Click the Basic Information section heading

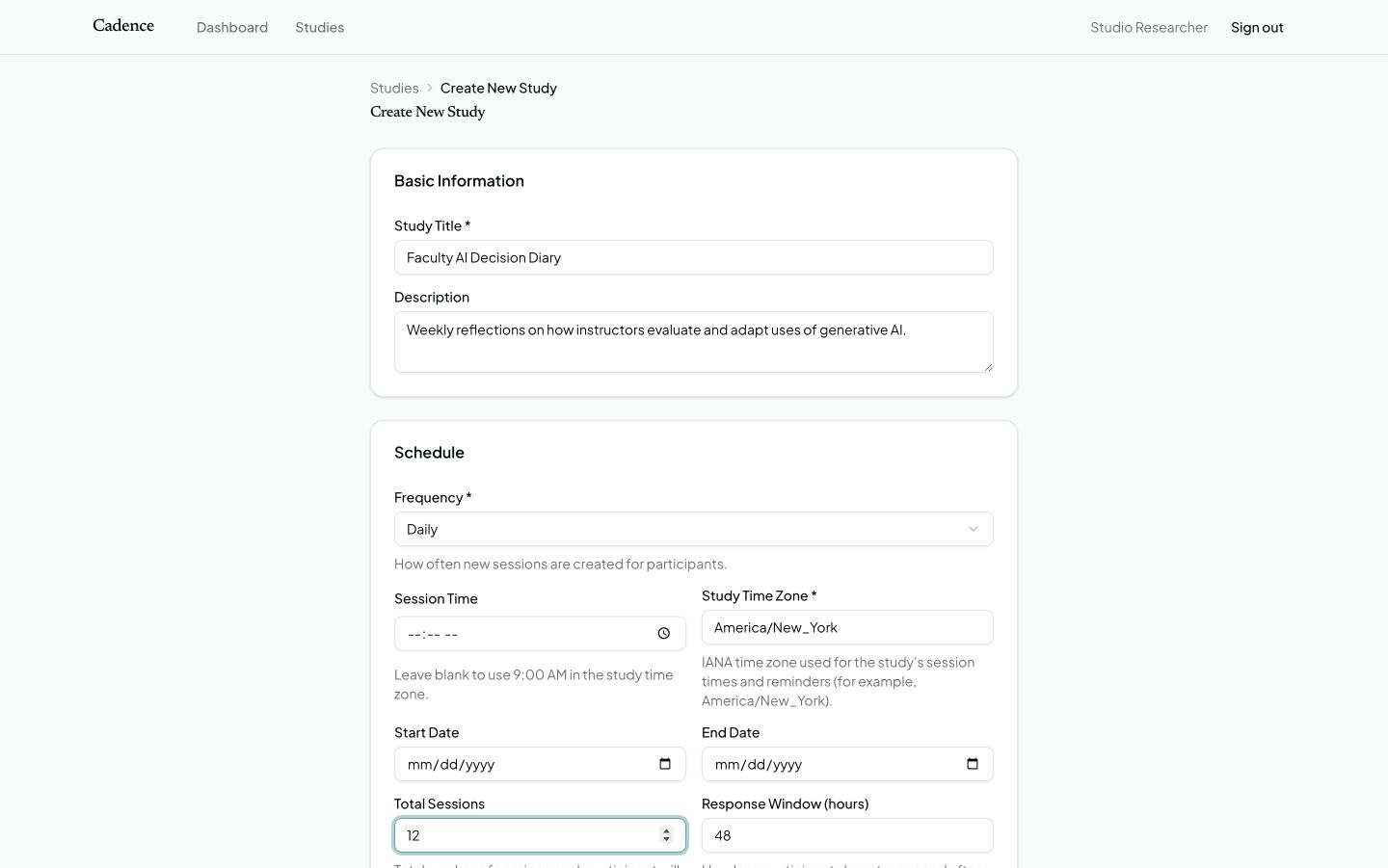coord(459,180)
